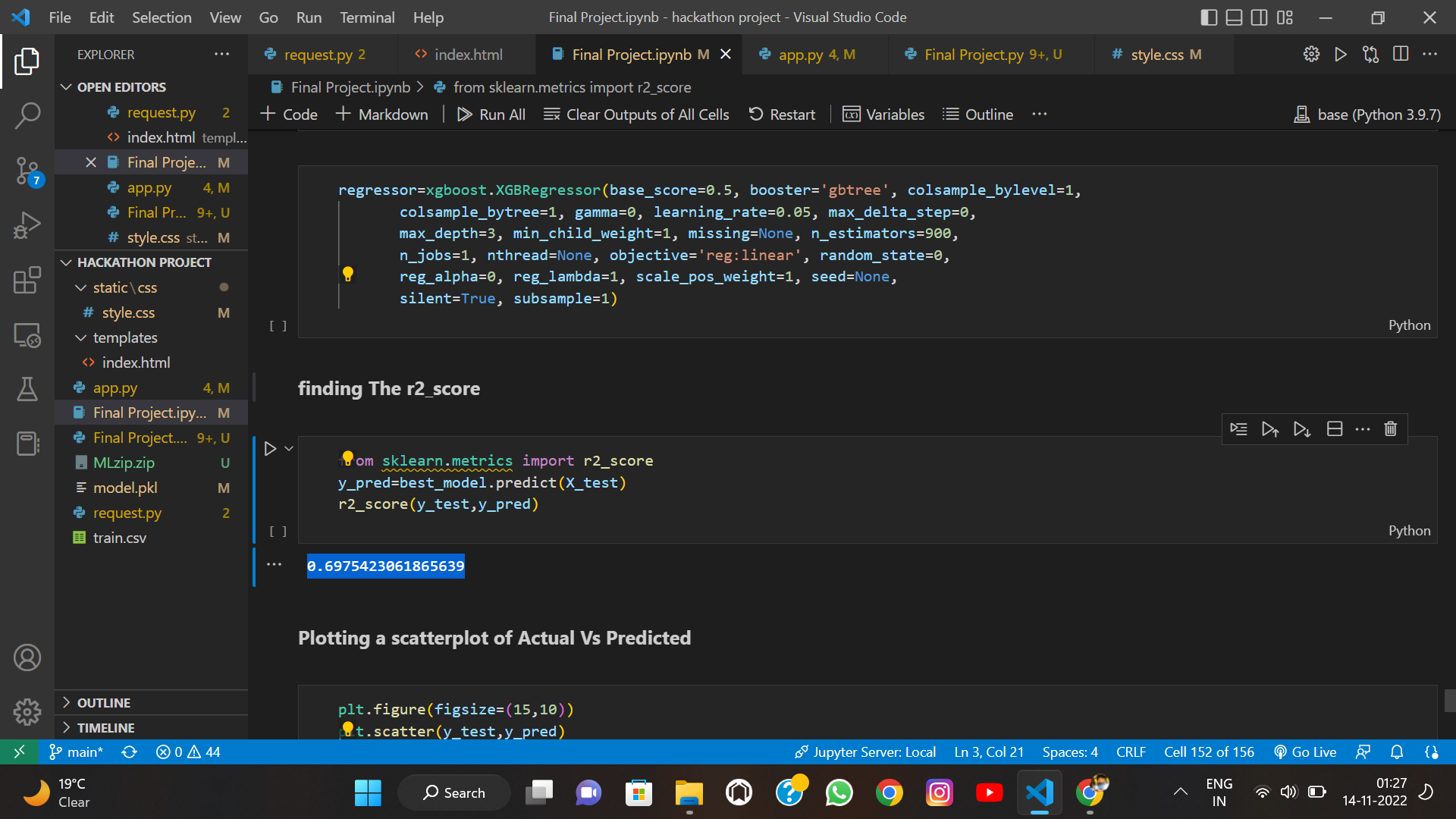Toggle the primary sidebar visibility
The width and height of the screenshot is (1456, 819).
pyautogui.click(x=1208, y=17)
